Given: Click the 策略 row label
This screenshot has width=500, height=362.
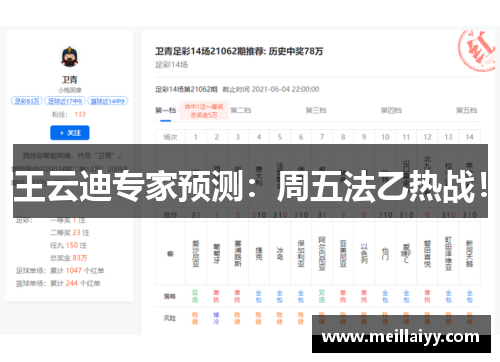Looking at the screenshot, I should point(170,296).
